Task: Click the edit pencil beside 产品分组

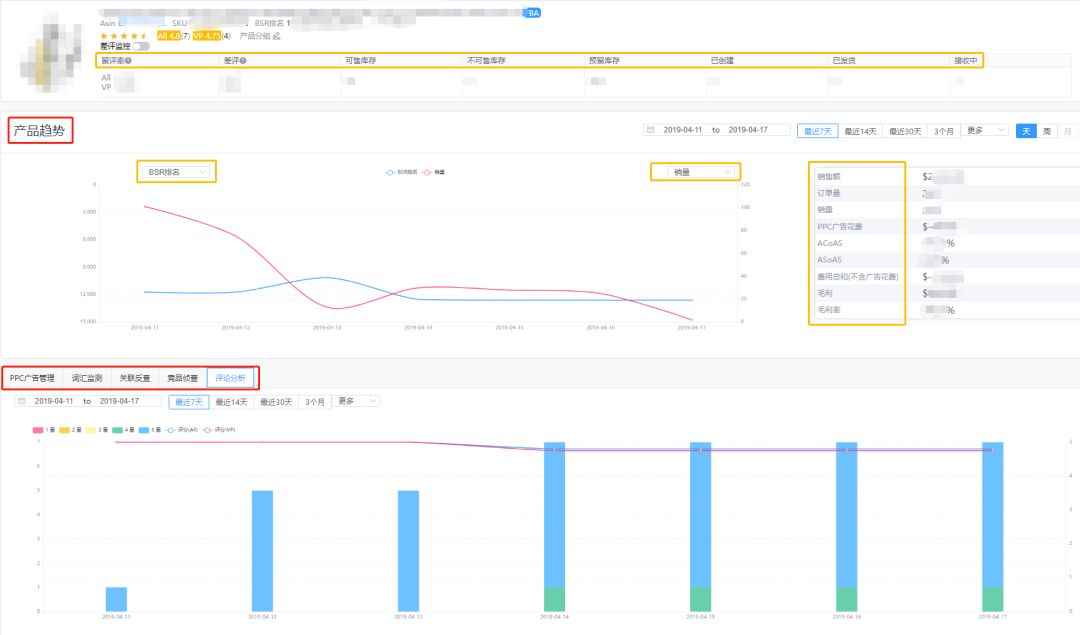Action: [x=277, y=36]
